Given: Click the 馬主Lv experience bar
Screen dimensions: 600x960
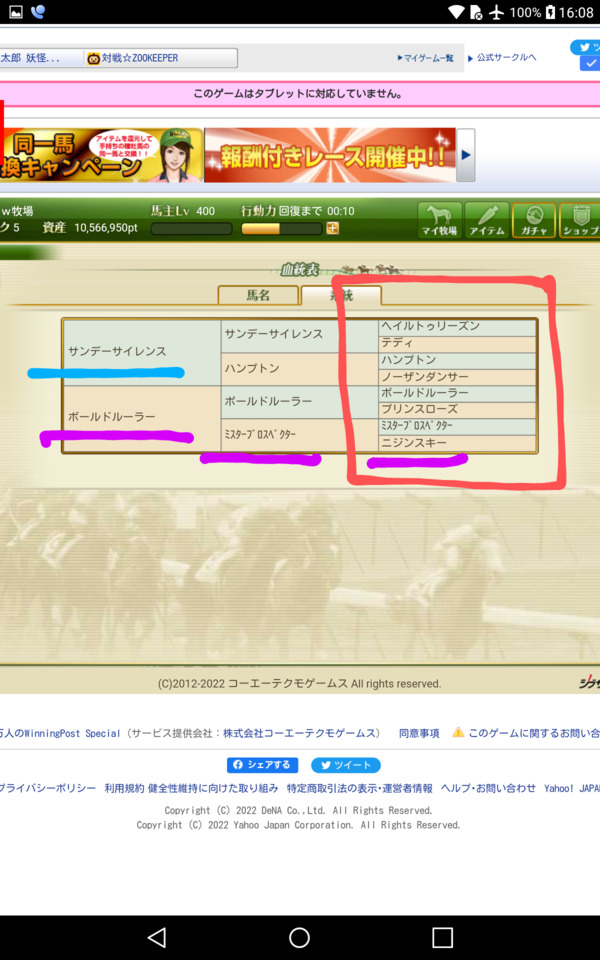Looking at the screenshot, I should point(192,228).
